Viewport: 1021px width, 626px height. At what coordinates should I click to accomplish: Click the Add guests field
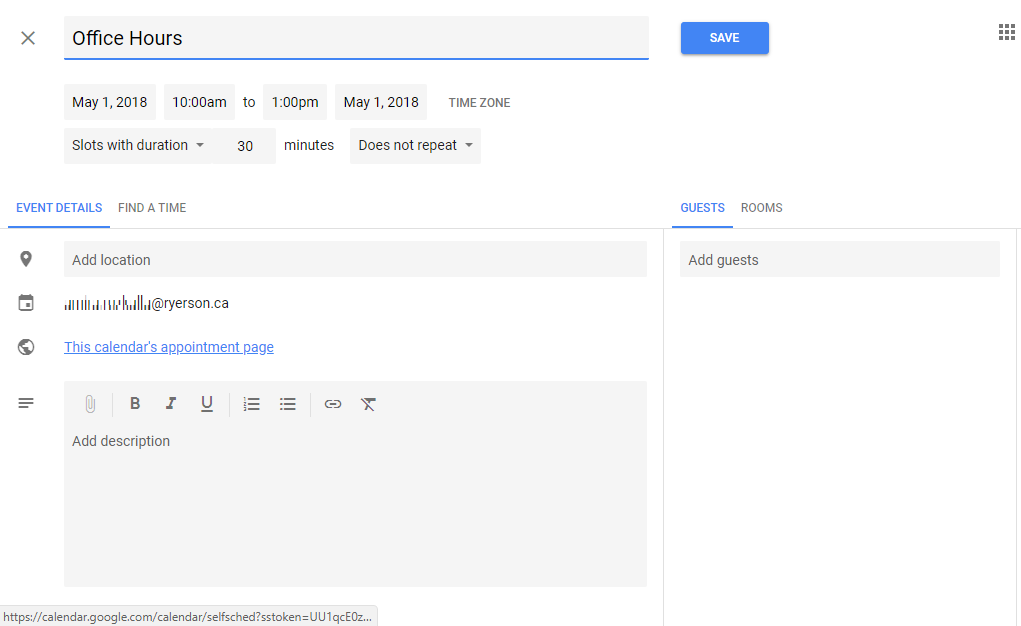[x=840, y=259]
